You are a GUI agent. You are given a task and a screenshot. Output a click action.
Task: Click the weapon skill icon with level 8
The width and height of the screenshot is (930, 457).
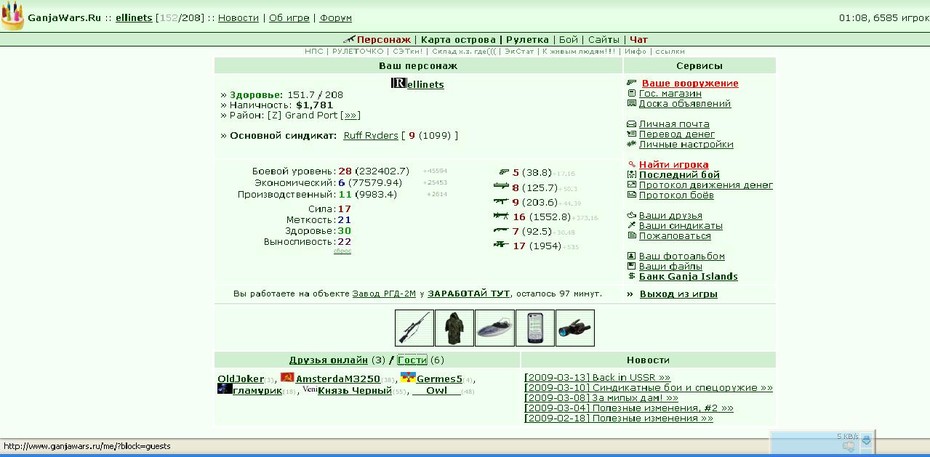(502, 187)
